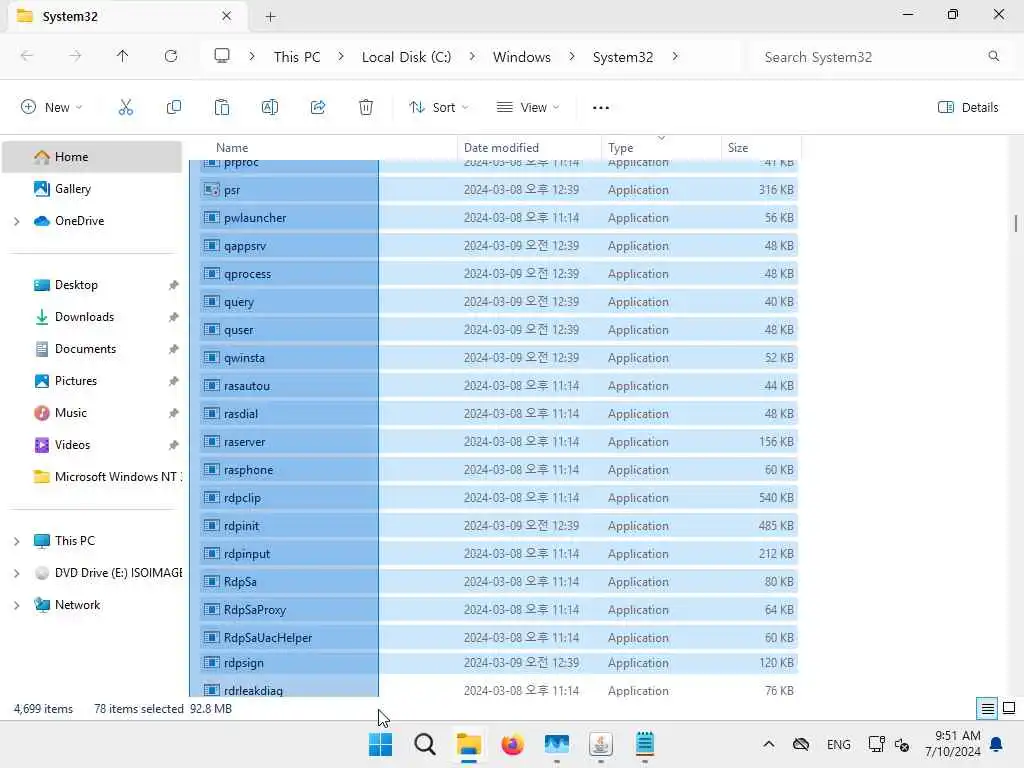The width and height of the screenshot is (1024, 768).
Task: Add a new tab with plus button
Action: tap(270, 16)
